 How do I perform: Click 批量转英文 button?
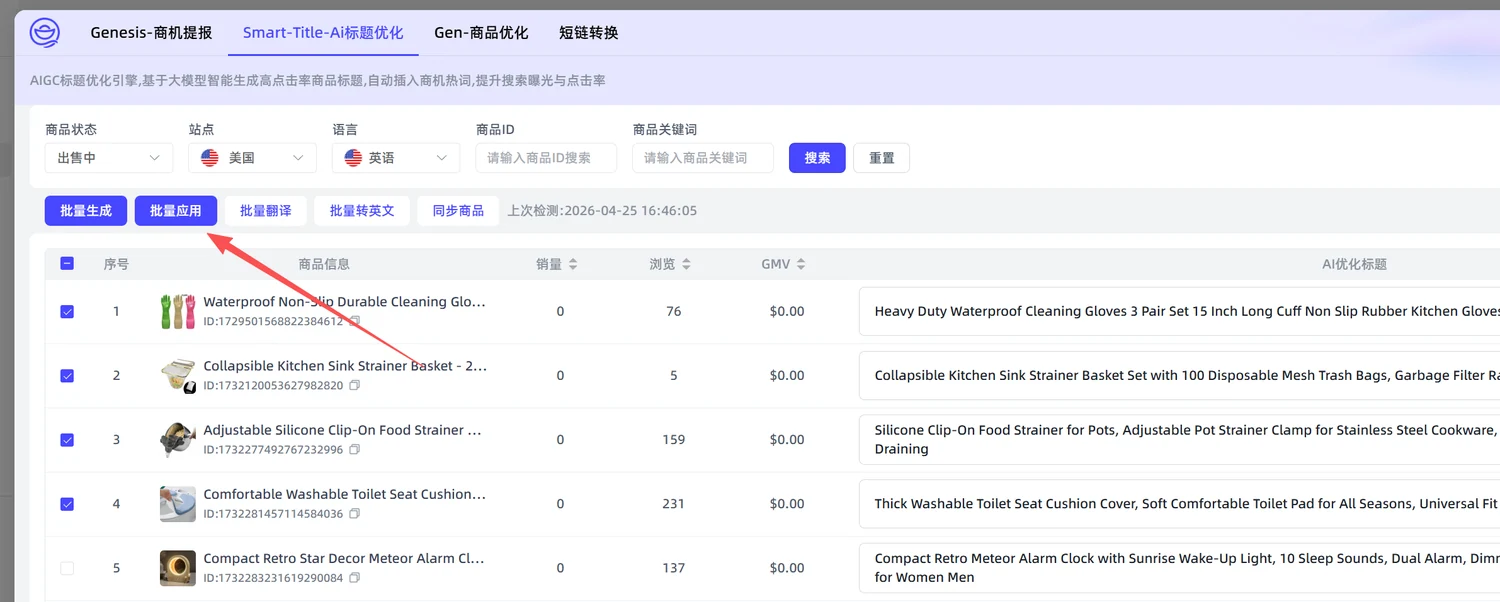coord(362,211)
